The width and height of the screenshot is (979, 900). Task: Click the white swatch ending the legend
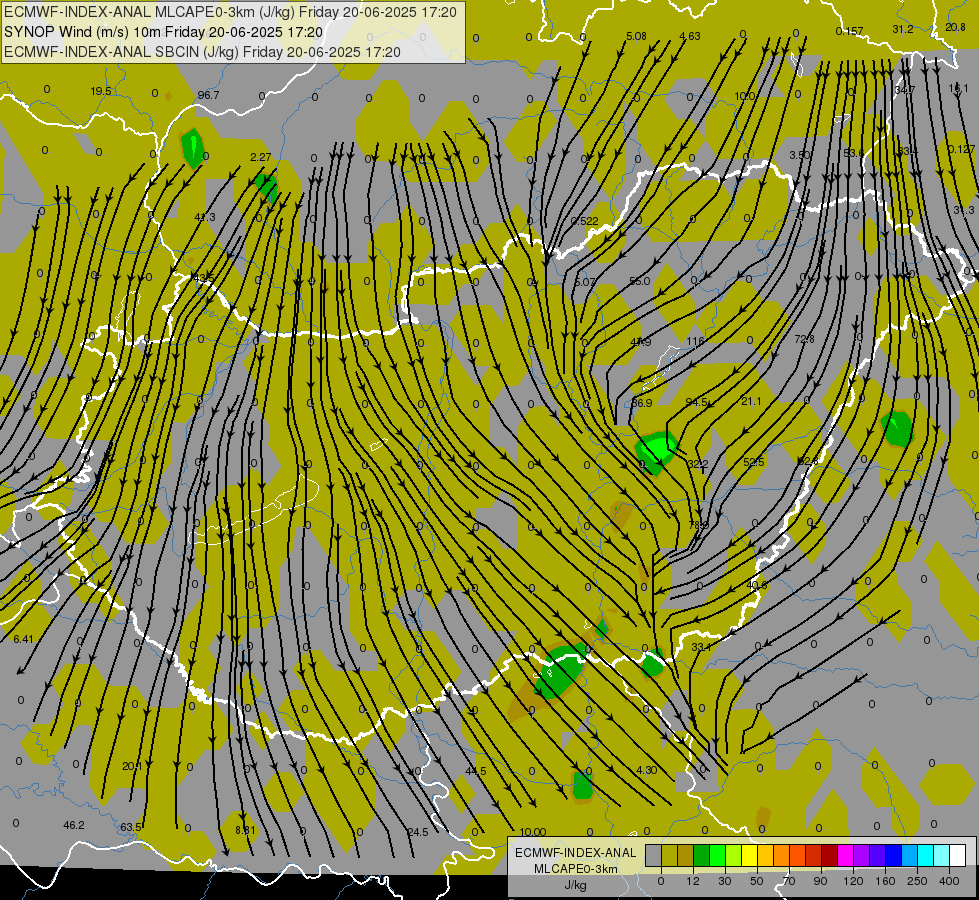(958, 855)
